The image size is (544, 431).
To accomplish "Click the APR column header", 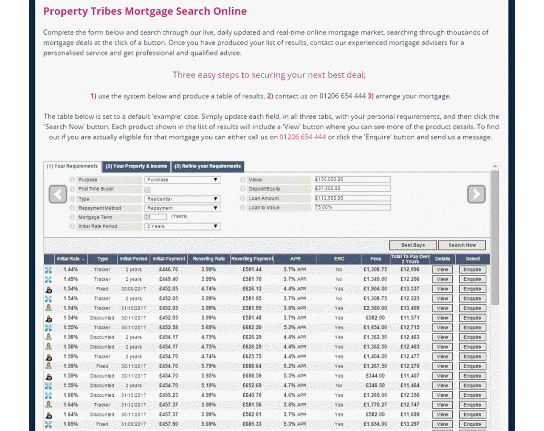I will tap(295, 259).
